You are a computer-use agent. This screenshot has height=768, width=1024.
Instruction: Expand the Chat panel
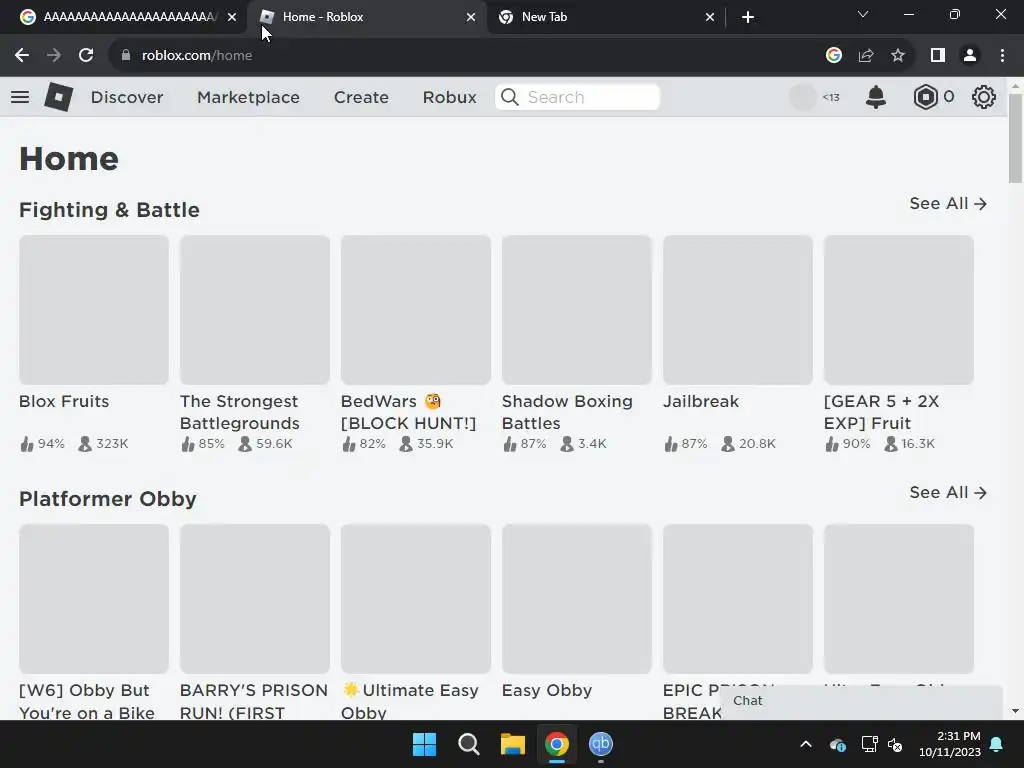tap(862, 701)
